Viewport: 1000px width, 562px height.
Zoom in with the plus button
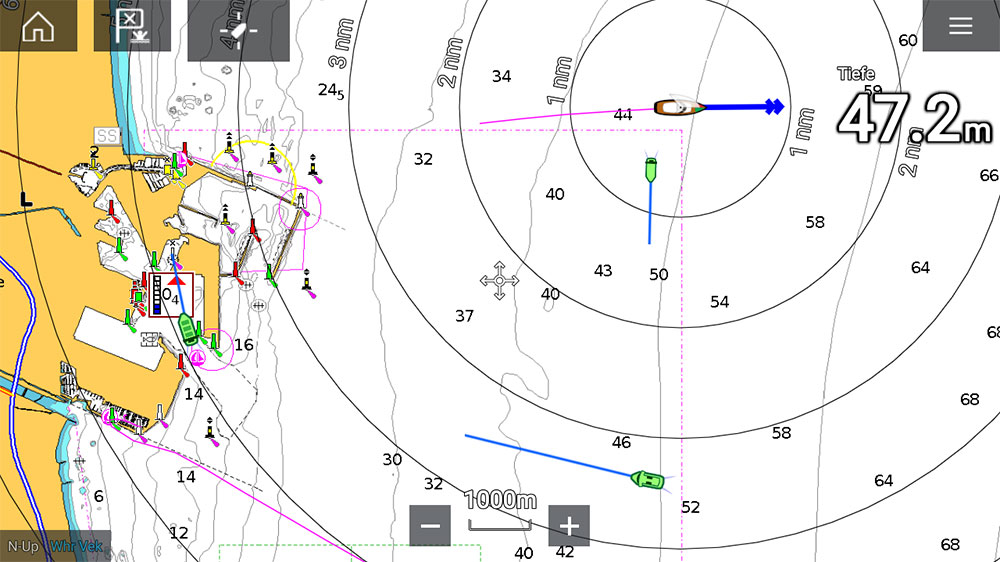pyautogui.click(x=569, y=525)
